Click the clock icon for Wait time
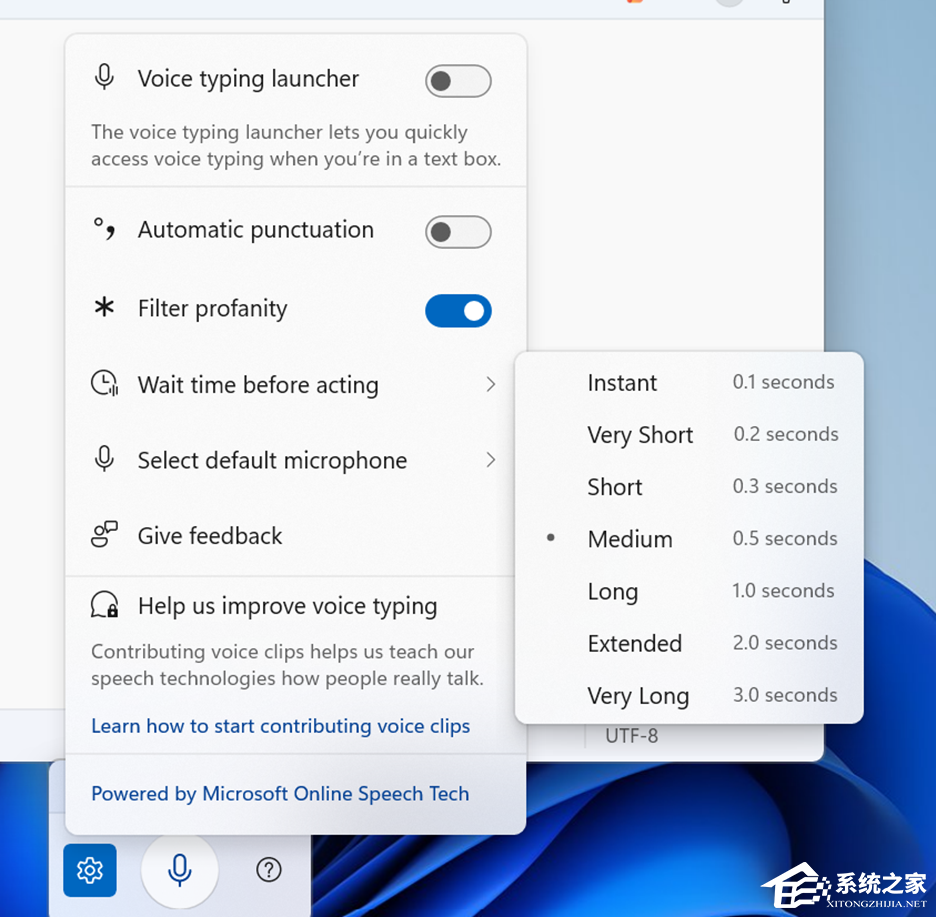Viewport: 936px width, 917px height. (104, 384)
